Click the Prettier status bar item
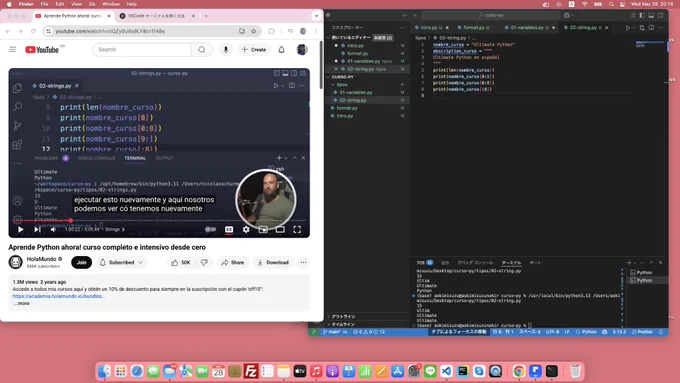 (642, 332)
